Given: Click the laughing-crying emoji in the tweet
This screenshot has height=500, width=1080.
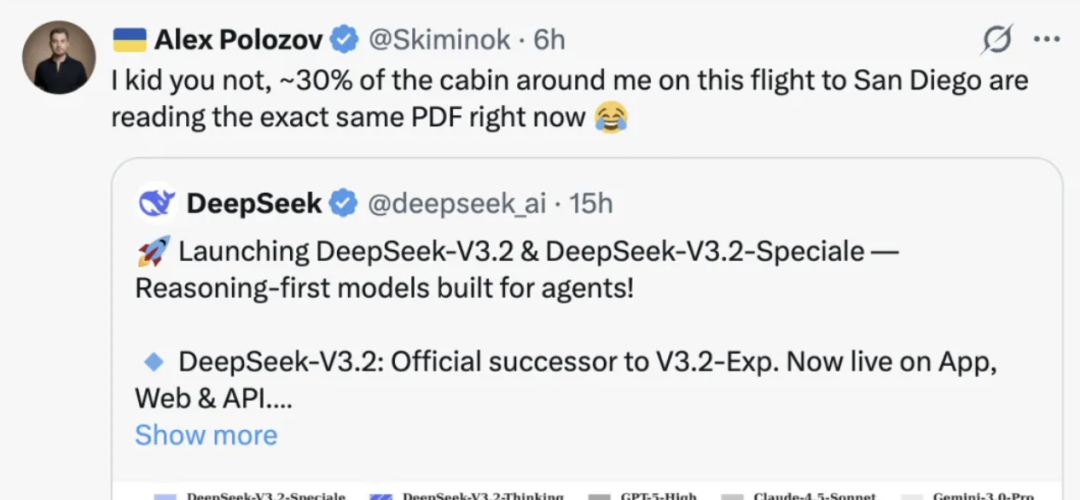Looking at the screenshot, I should pos(610,118).
